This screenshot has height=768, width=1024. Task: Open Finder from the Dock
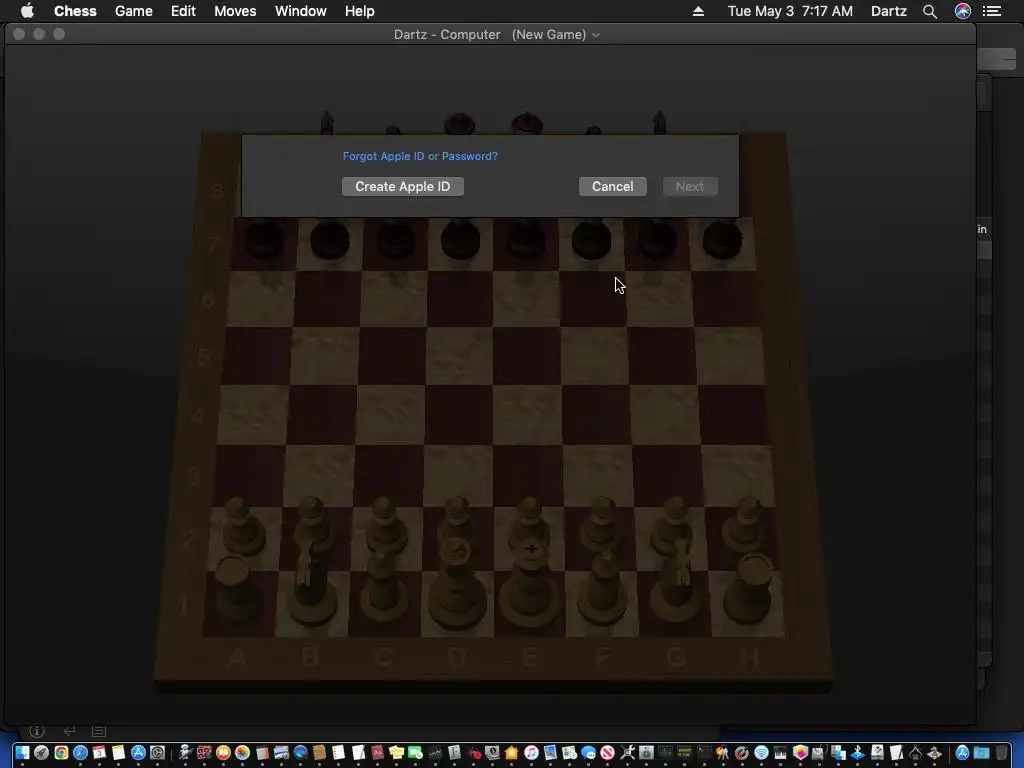[x=22, y=752]
